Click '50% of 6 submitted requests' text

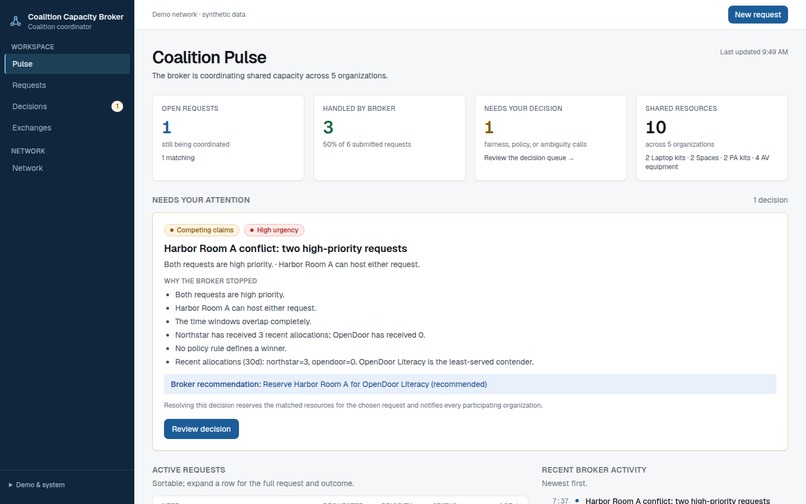(367, 145)
